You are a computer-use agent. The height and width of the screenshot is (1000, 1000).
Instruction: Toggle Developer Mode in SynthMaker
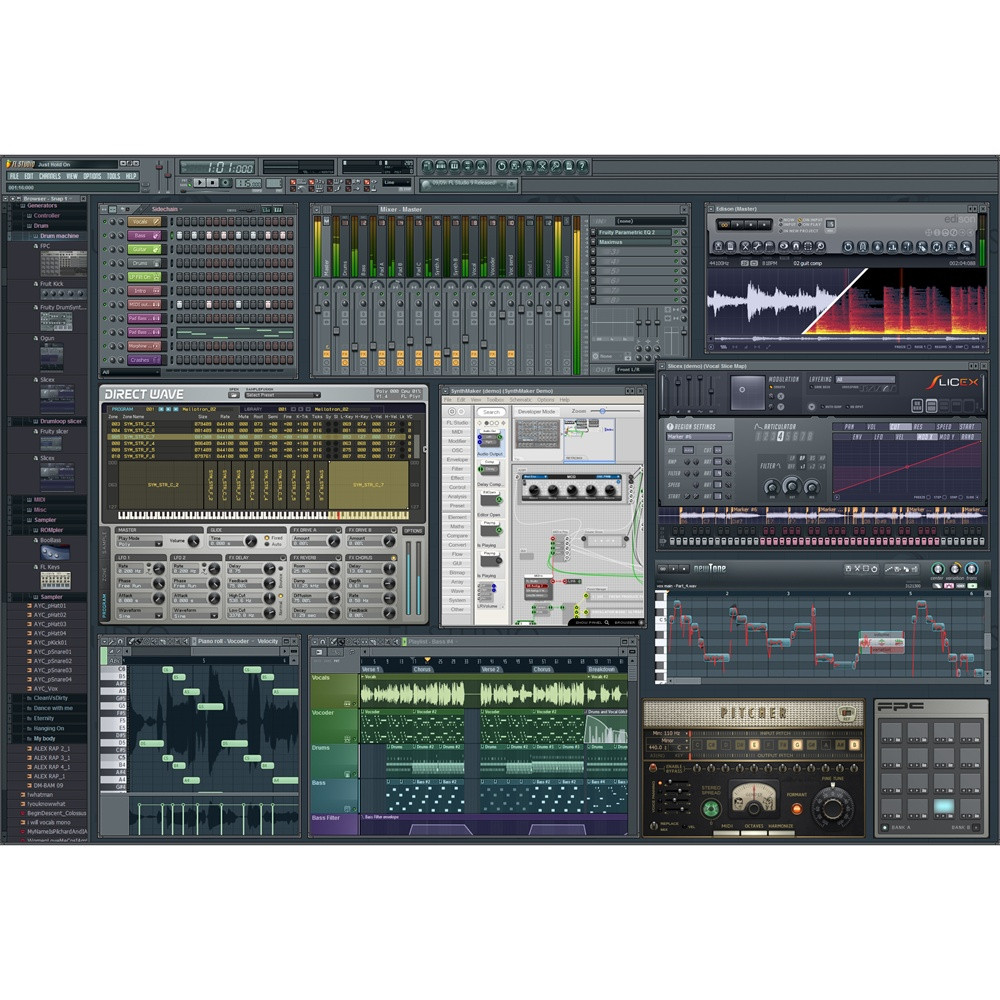coord(537,412)
